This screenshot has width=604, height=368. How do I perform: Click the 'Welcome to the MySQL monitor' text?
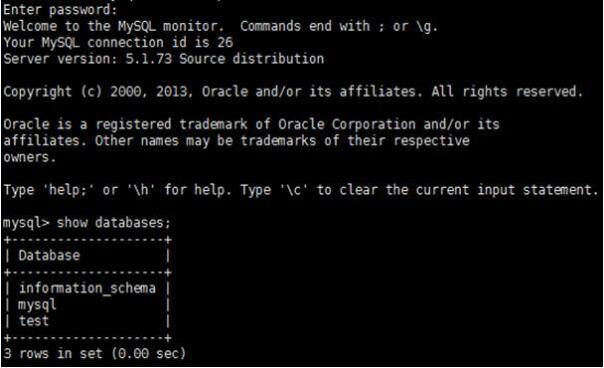pos(113,26)
